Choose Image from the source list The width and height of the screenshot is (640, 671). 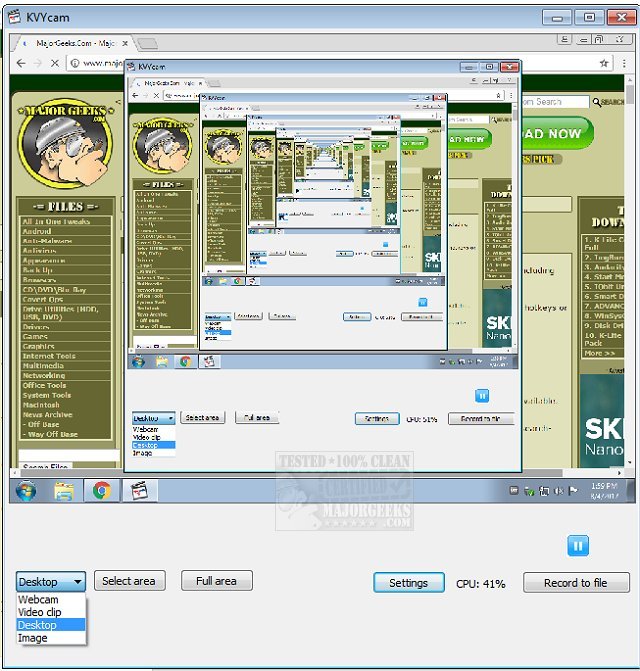click(51, 638)
